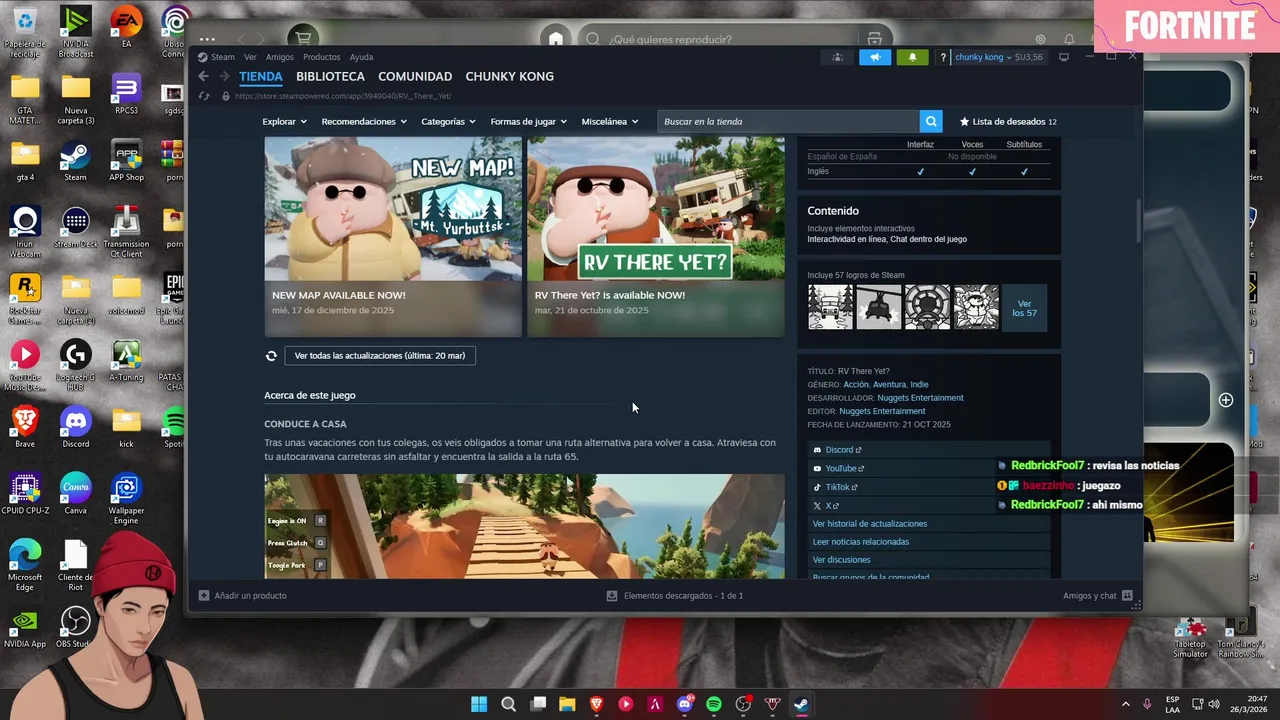Open Amigos y chat panel
The width and height of the screenshot is (1280, 720).
click(1098, 596)
